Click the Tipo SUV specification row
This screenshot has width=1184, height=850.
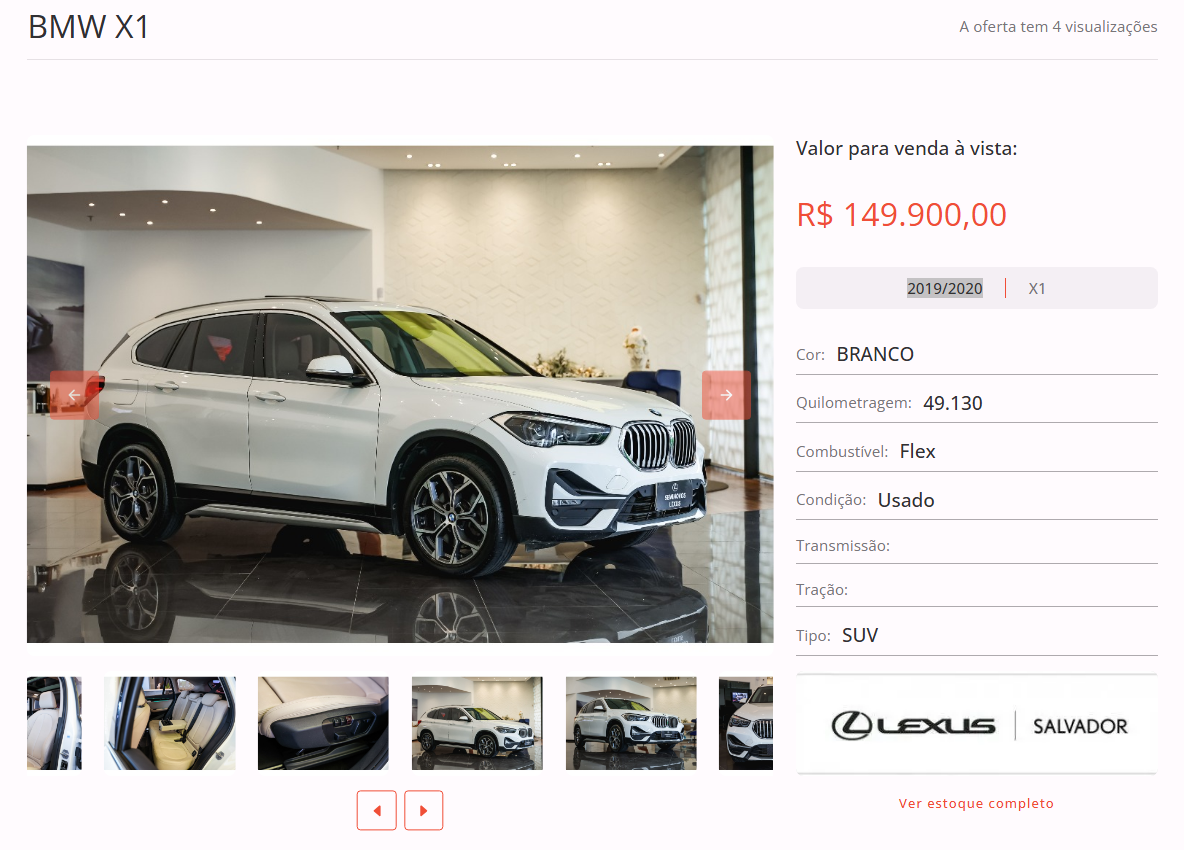(x=976, y=635)
